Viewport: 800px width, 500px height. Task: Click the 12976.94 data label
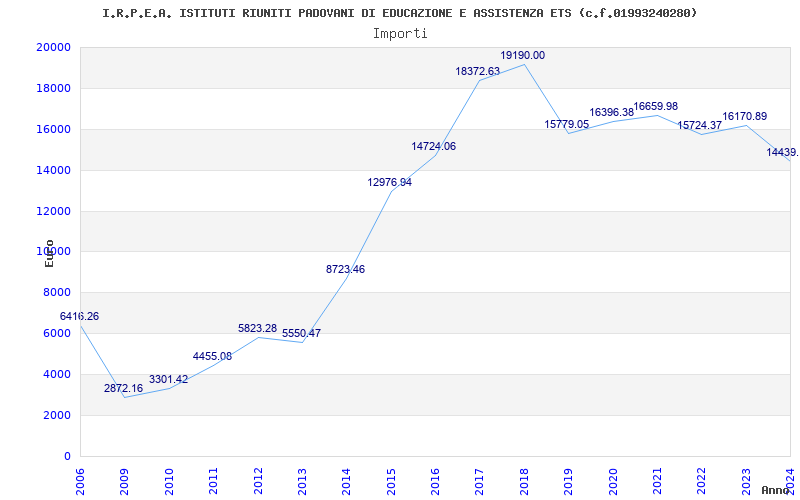click(390, 182)
